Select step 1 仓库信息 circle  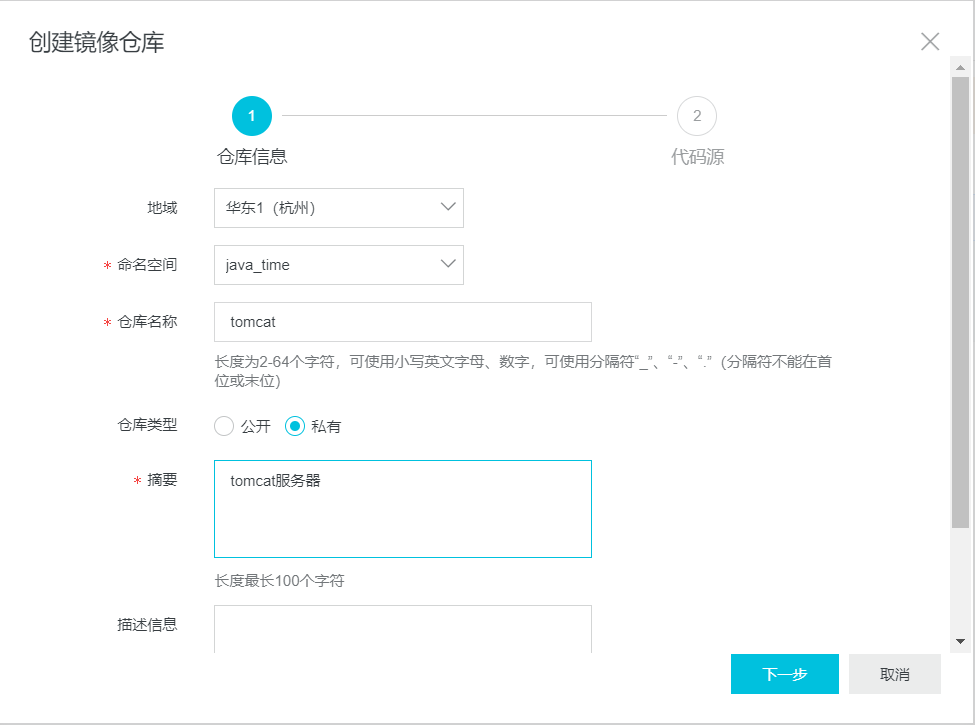(252, 116)
